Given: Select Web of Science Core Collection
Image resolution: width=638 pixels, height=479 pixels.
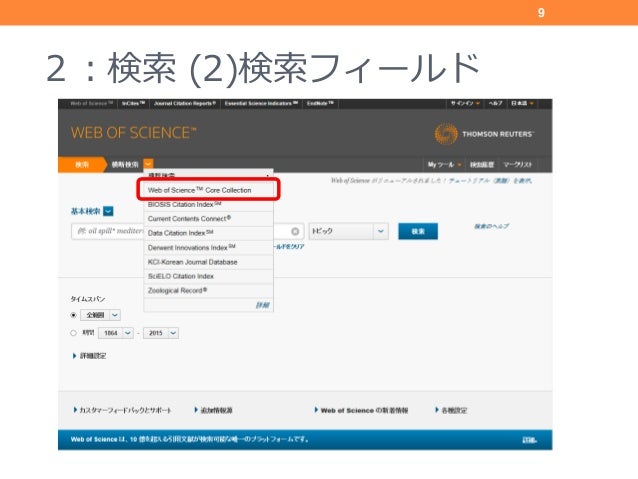Looking at the screenshot, I should [208, 190].
